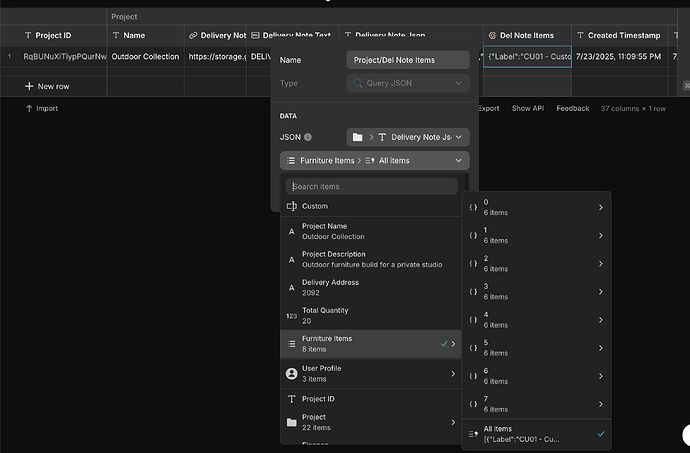Expand array item 1 chevron

tap(601, 236)
